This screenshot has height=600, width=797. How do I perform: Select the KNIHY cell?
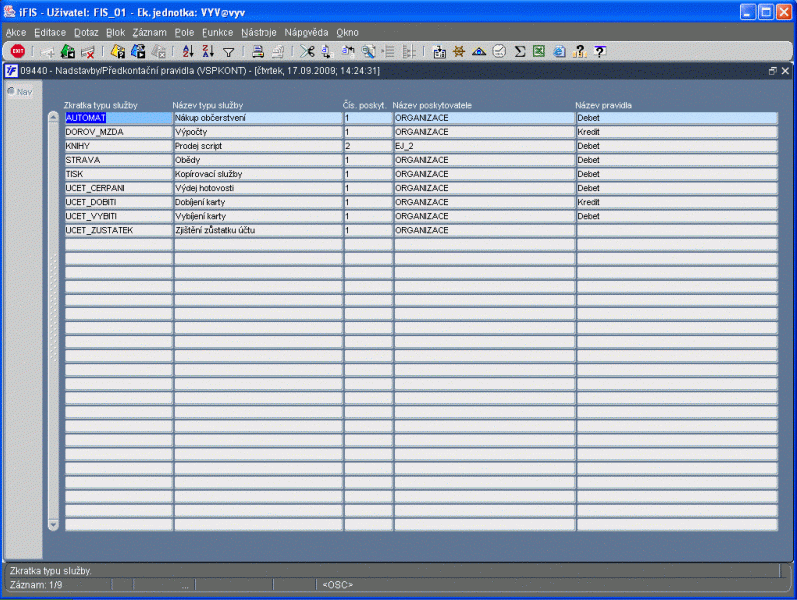[118, 146]
